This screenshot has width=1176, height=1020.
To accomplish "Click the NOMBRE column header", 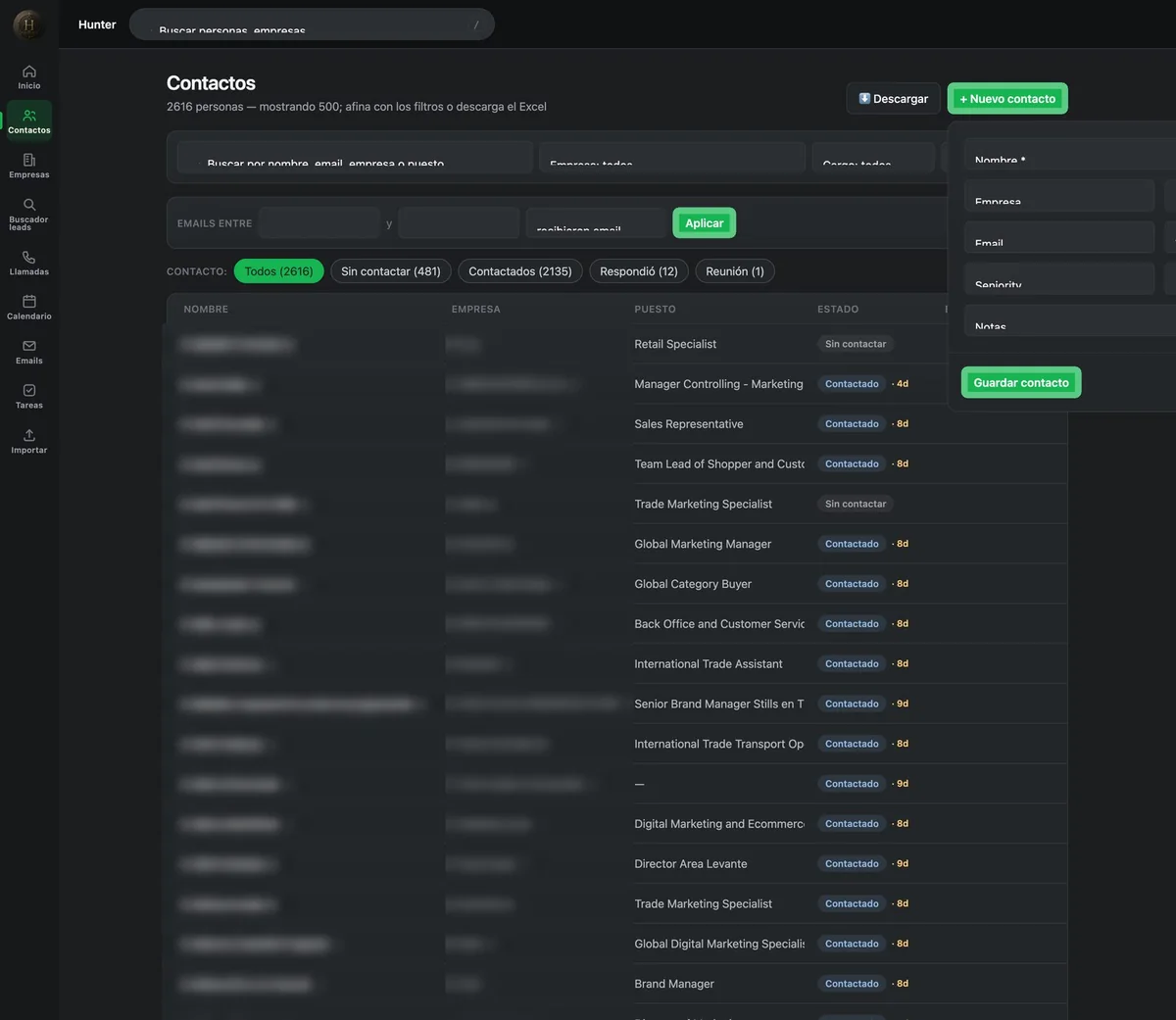I will coord(206,310).
